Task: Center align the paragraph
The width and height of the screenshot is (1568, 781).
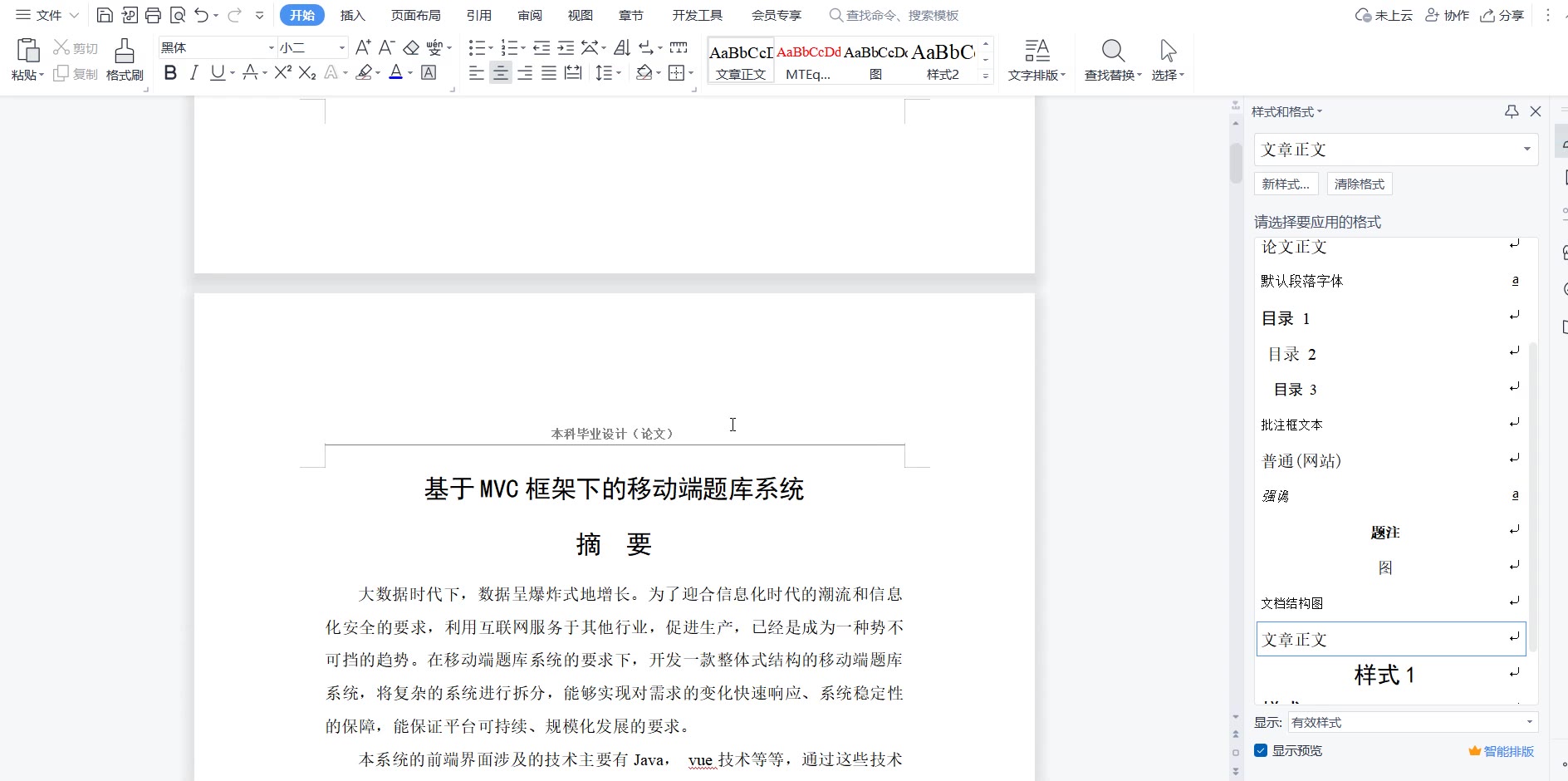Action: tap(501, 72)
